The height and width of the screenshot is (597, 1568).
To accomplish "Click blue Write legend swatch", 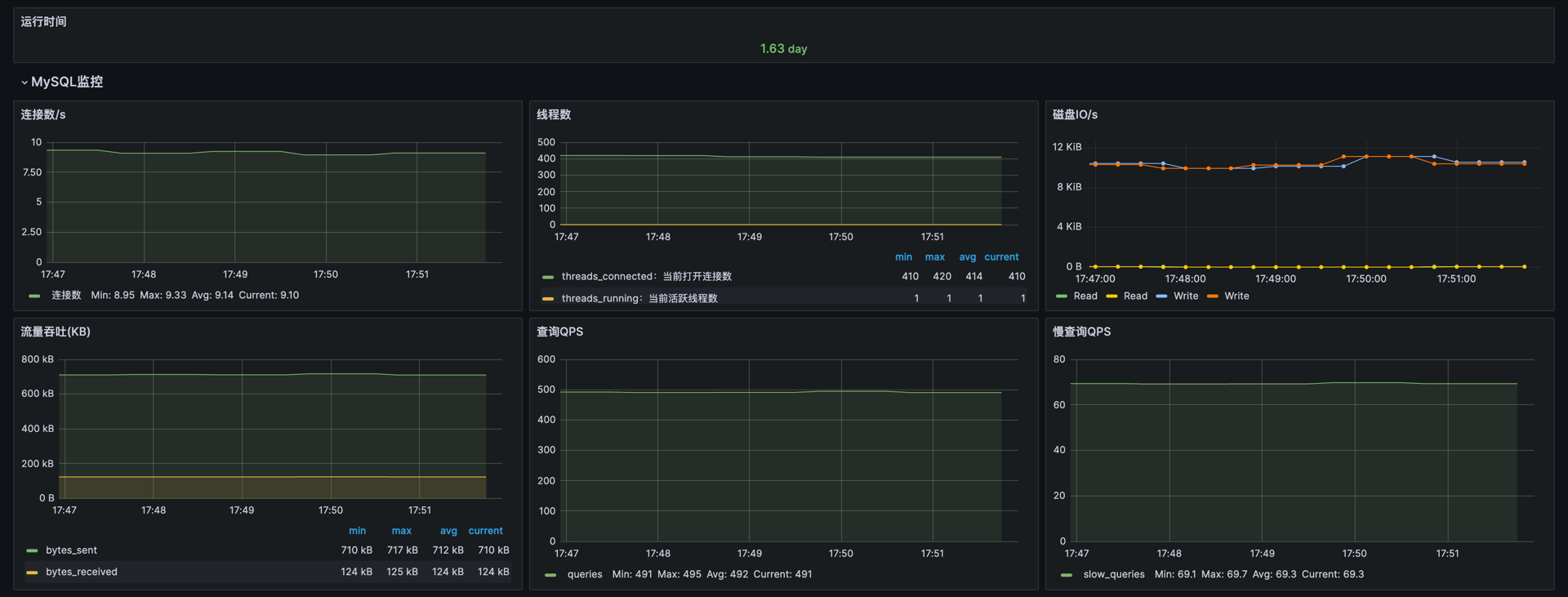I will coord(1161,296).
